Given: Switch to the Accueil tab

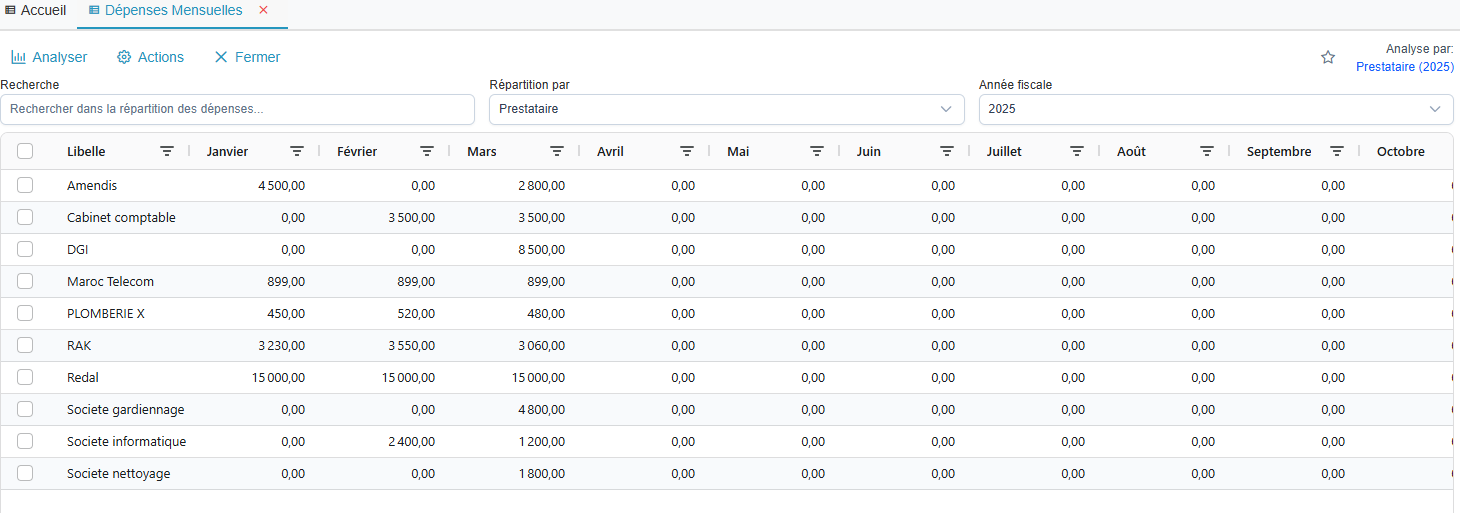Looking at the screenshot, I should tap(35, 10).
